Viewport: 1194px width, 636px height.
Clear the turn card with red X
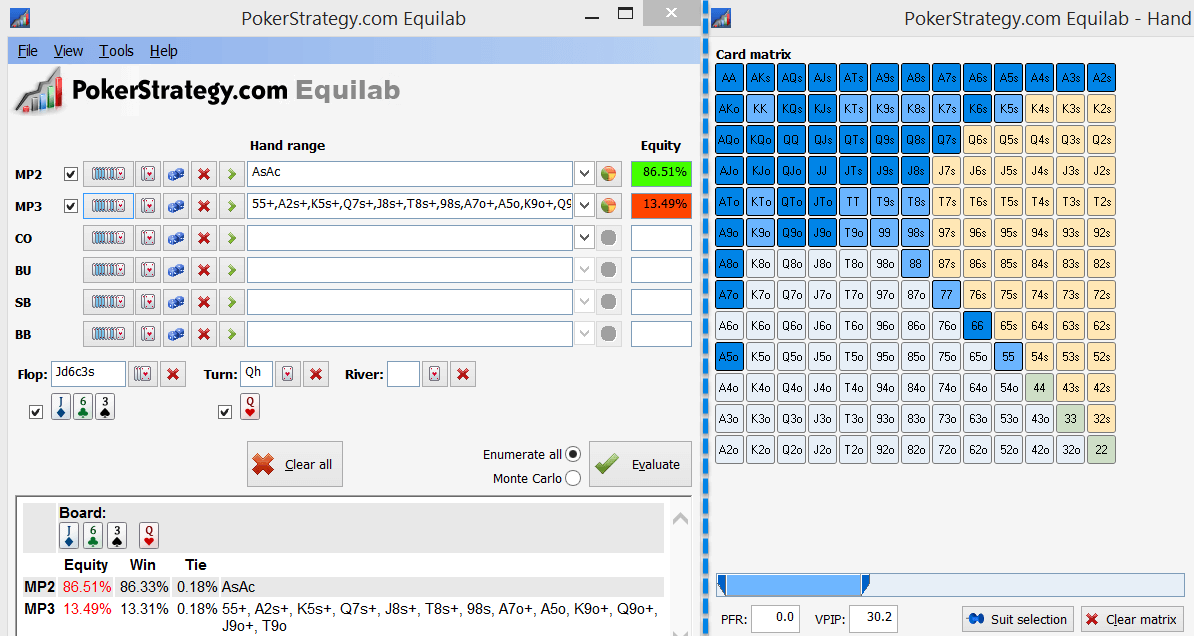tap(316, 374)
